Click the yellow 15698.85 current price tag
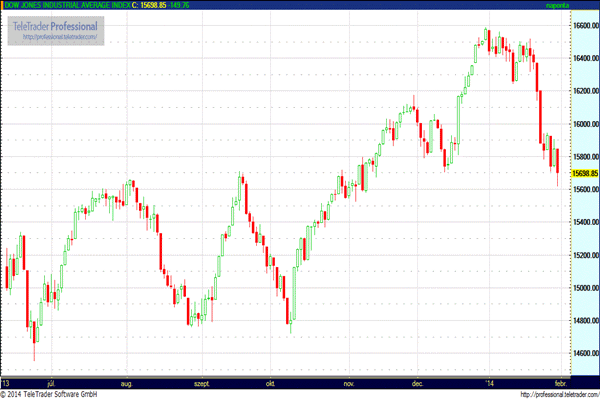600x400 pixels. click(585, 173)
